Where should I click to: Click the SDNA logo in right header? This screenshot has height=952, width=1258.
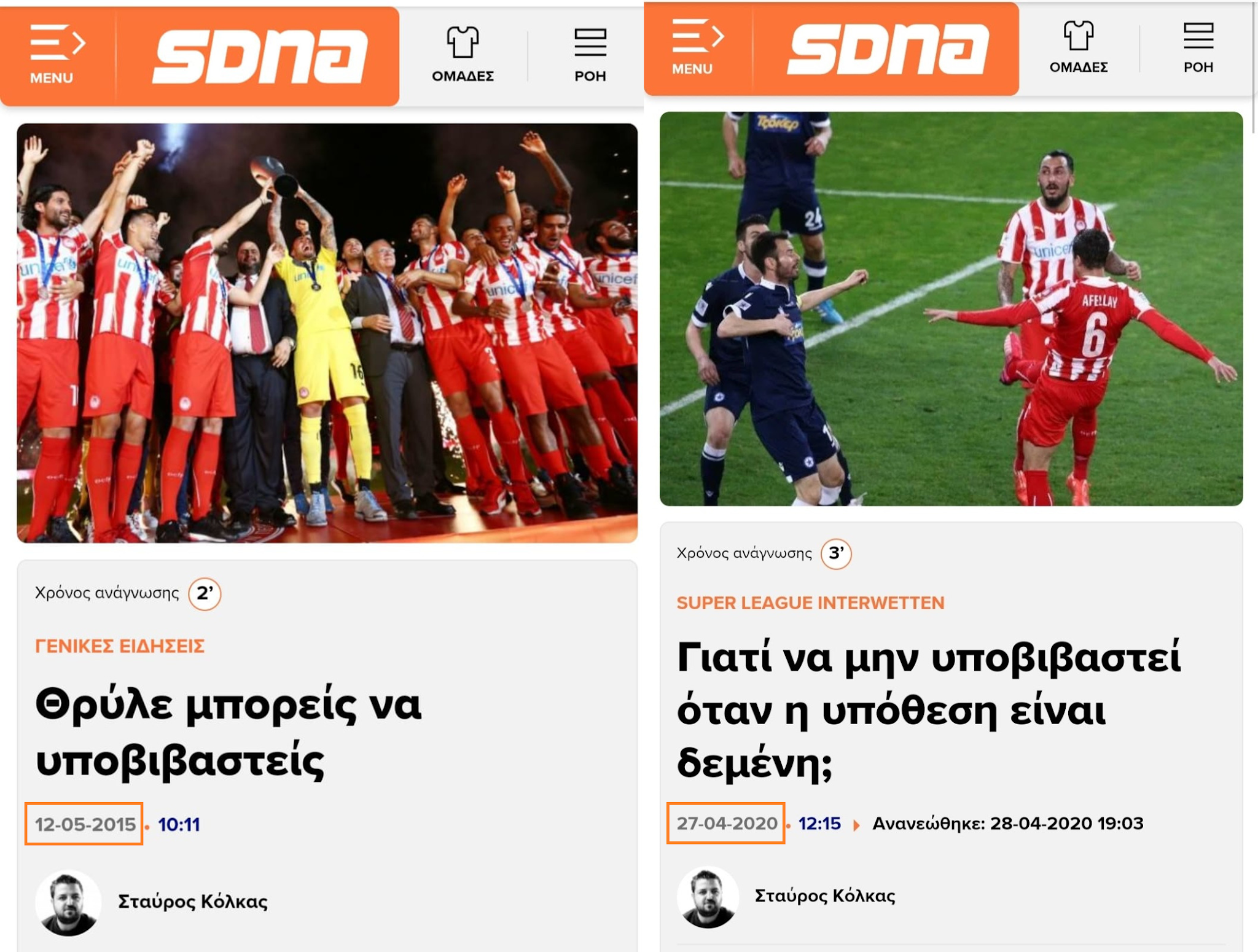(x=888, y=49)
